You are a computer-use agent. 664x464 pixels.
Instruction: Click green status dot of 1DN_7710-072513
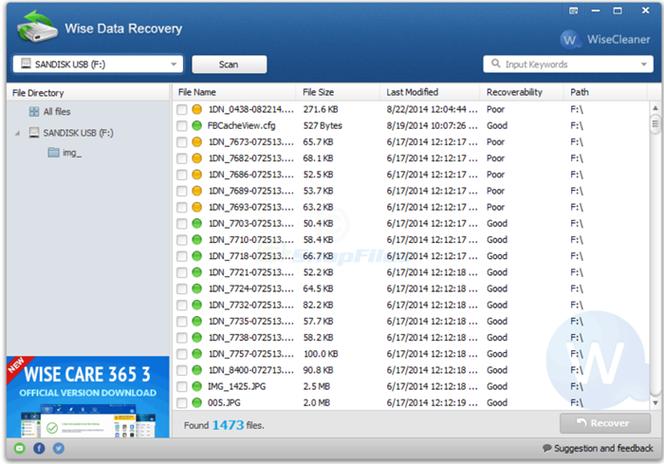pyautogui.click(x=197, y=240)
